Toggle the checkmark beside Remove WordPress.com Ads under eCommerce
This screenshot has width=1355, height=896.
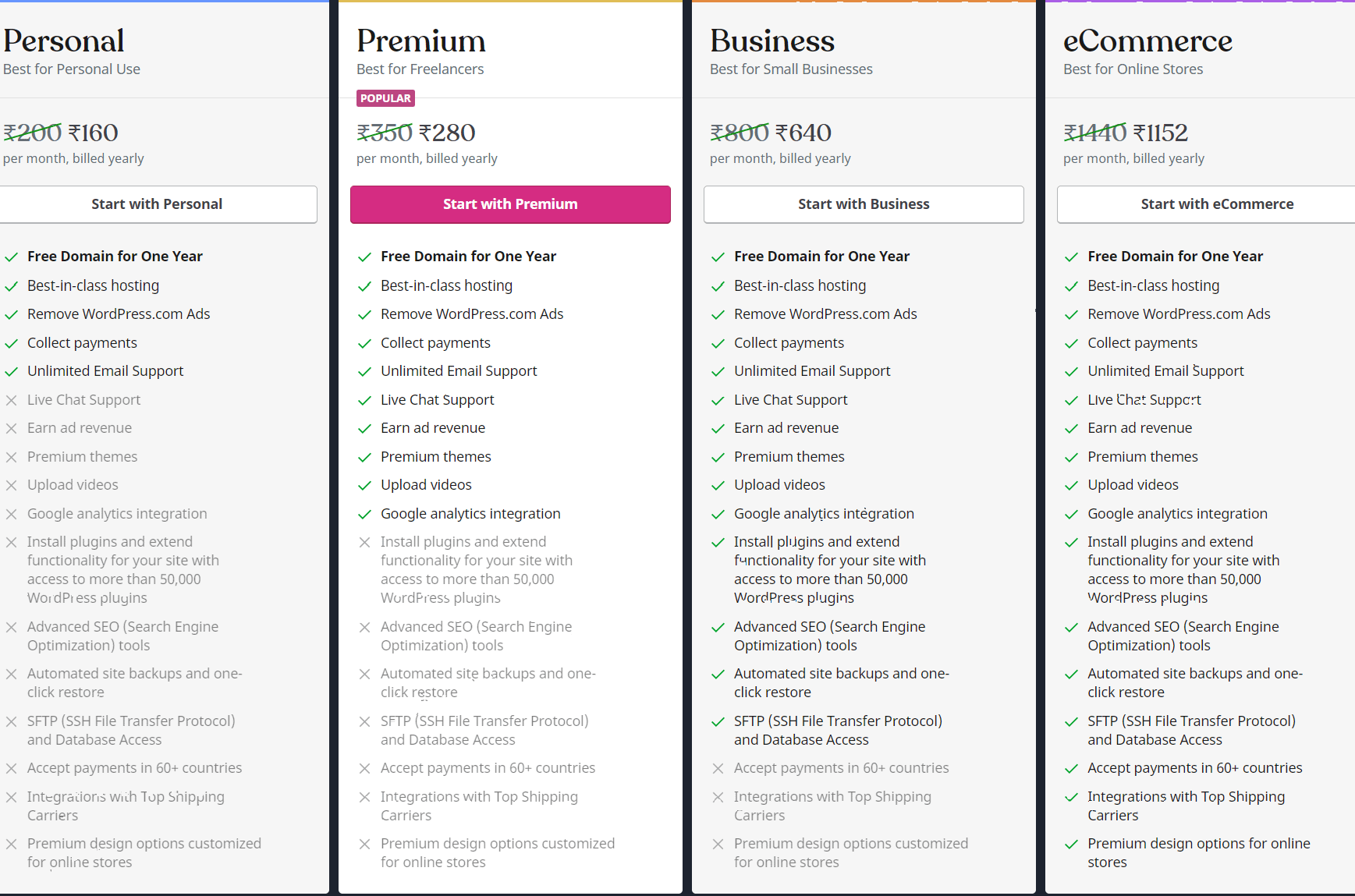point(1072,314)
